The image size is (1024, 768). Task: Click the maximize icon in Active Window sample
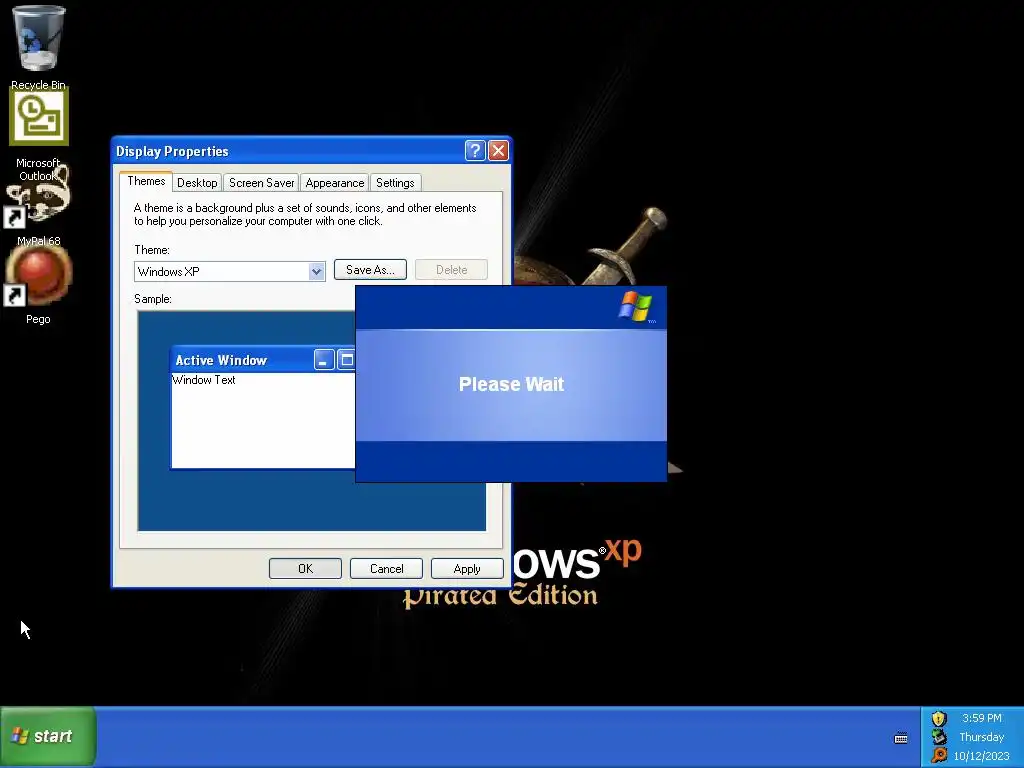tap(346, 360)
